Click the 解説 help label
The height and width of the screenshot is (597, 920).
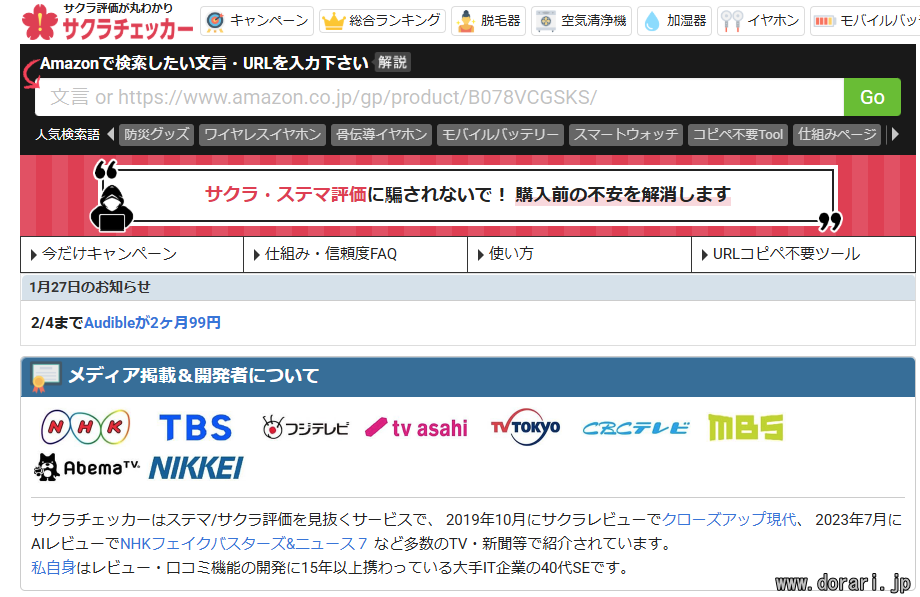pyautogui.click(x=392, y=62)
